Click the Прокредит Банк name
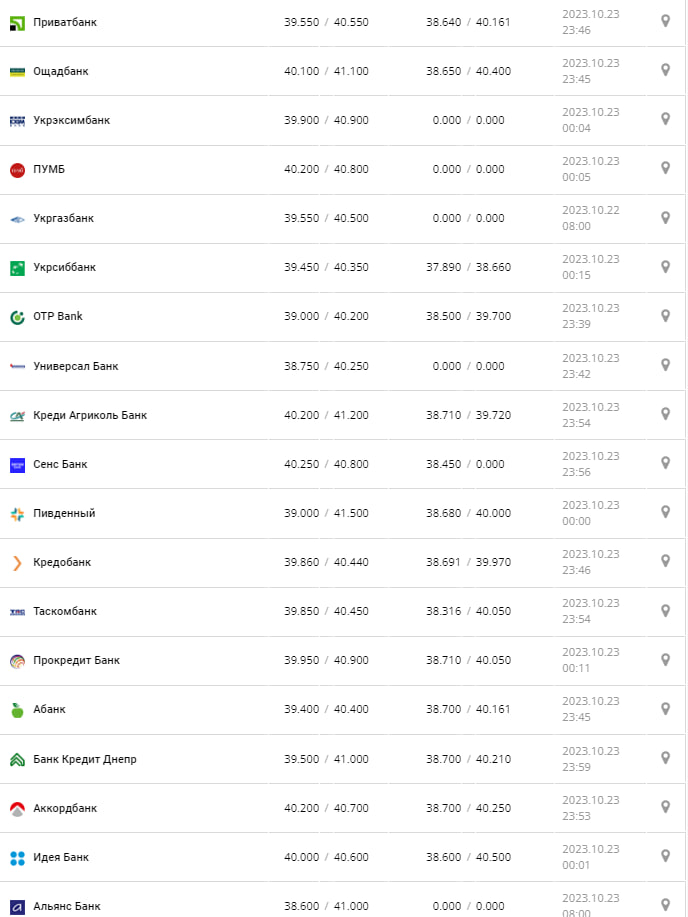This screenshot has height=917, width=688. 76,660
